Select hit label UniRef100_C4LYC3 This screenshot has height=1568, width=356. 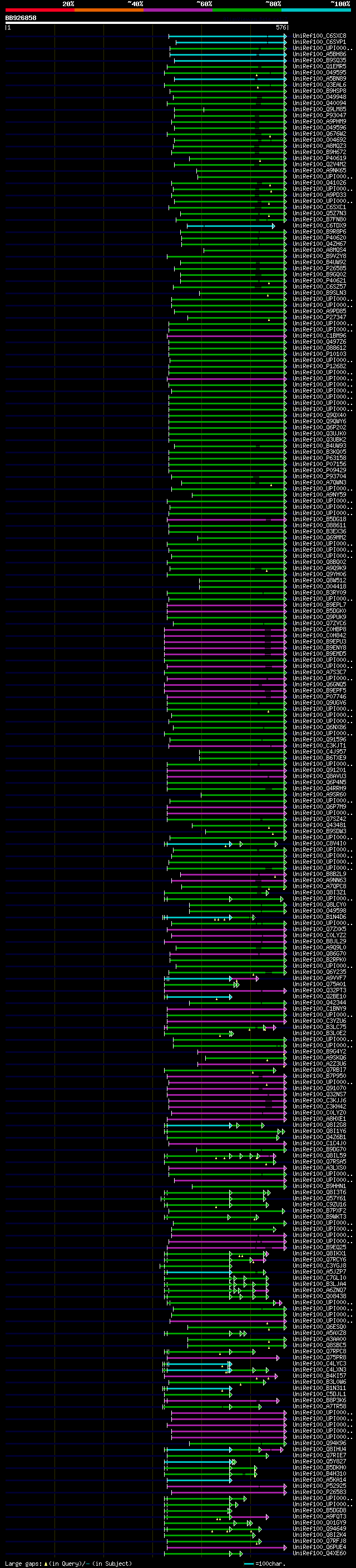(x=319, y=1363)
